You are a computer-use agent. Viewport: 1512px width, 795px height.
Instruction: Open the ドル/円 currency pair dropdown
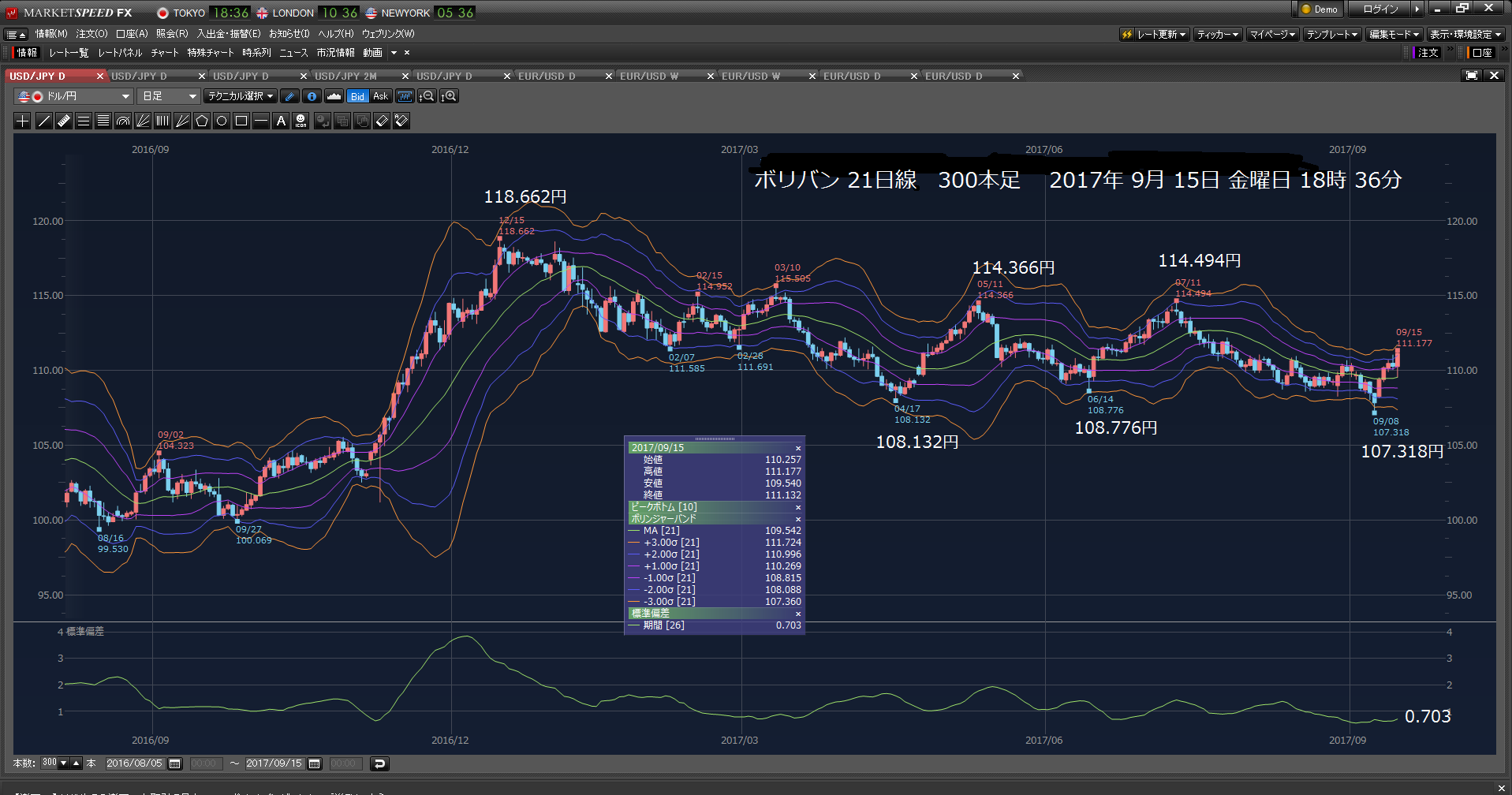tap(73, 96)
